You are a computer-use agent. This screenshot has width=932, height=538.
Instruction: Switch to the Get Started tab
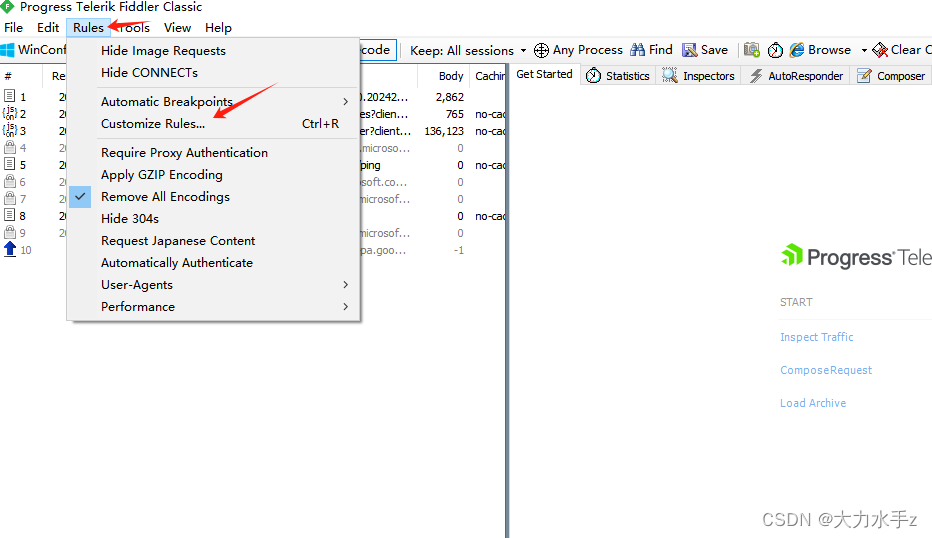[544, 74]
